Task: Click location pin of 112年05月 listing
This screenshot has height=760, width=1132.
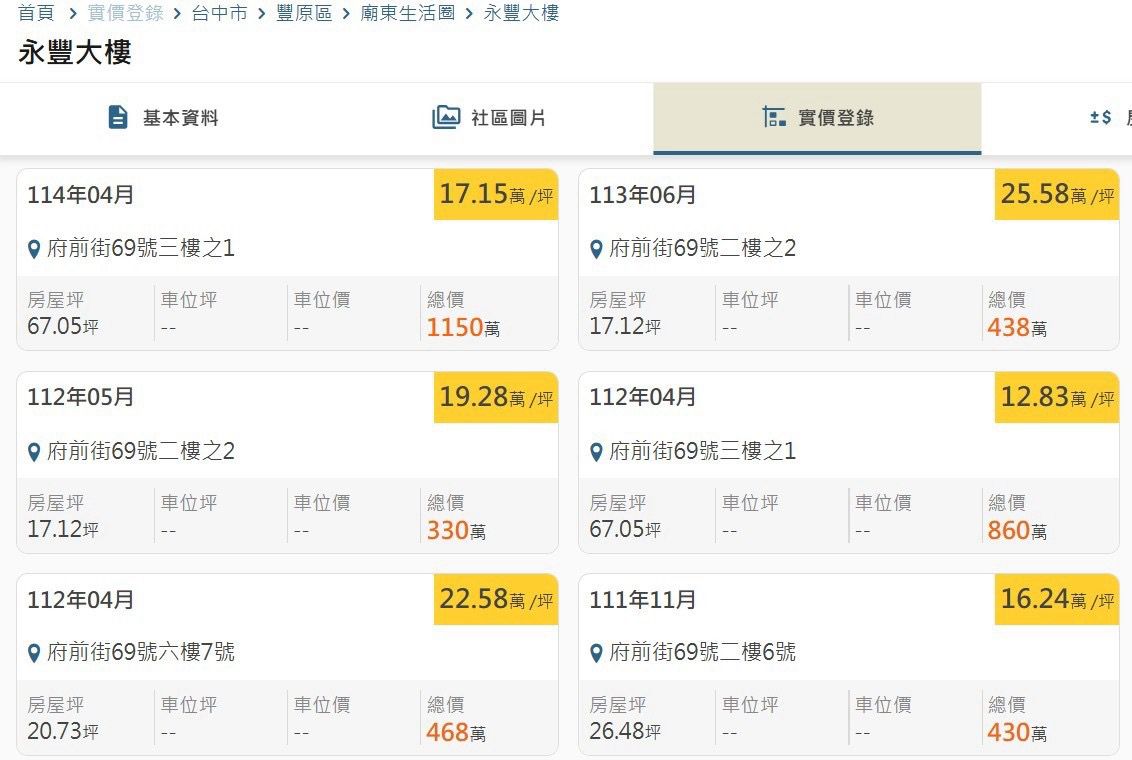Action: [35, 452]
